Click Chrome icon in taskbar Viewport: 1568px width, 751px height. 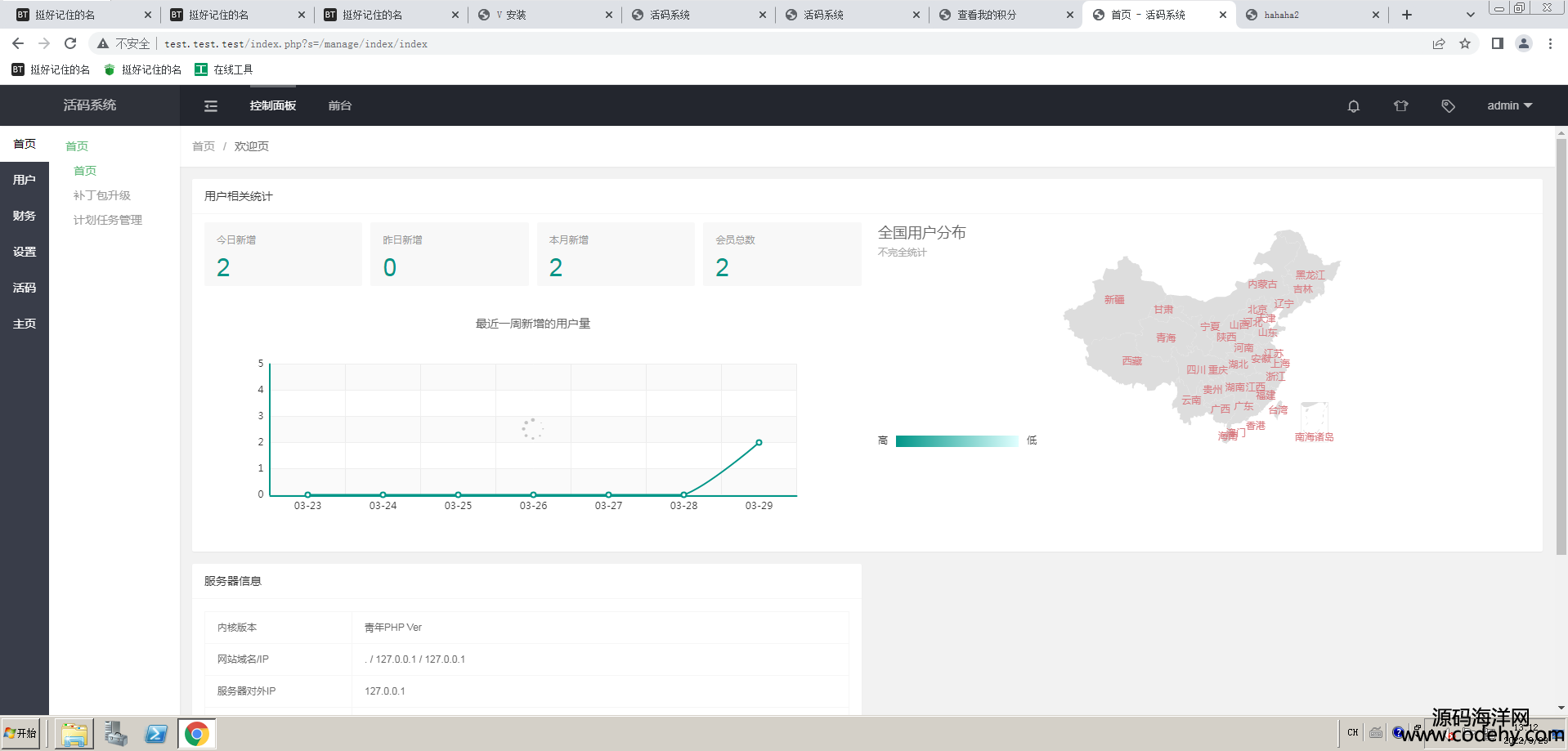[x=196, y=734]
